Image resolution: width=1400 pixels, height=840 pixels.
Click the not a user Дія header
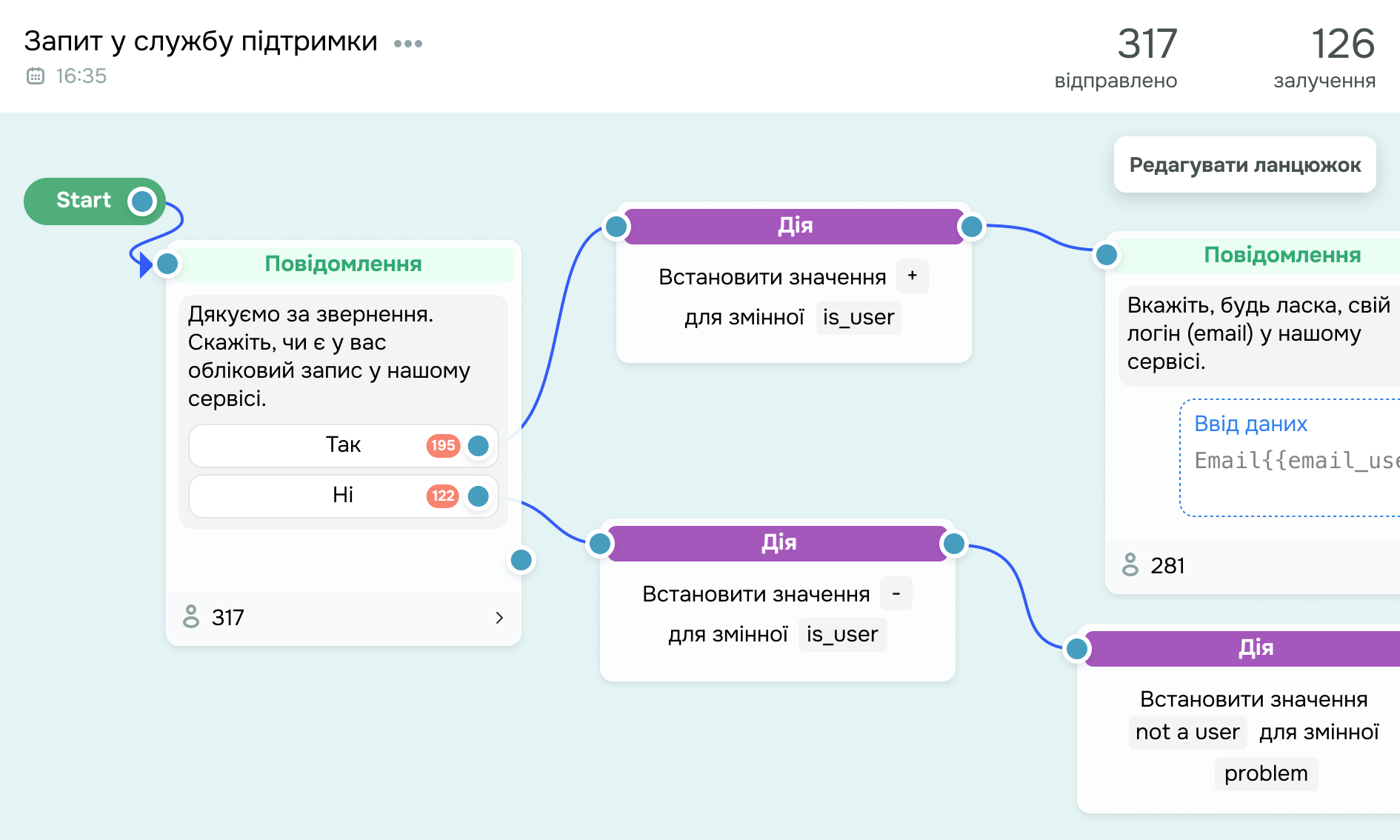pos(1243,648)
